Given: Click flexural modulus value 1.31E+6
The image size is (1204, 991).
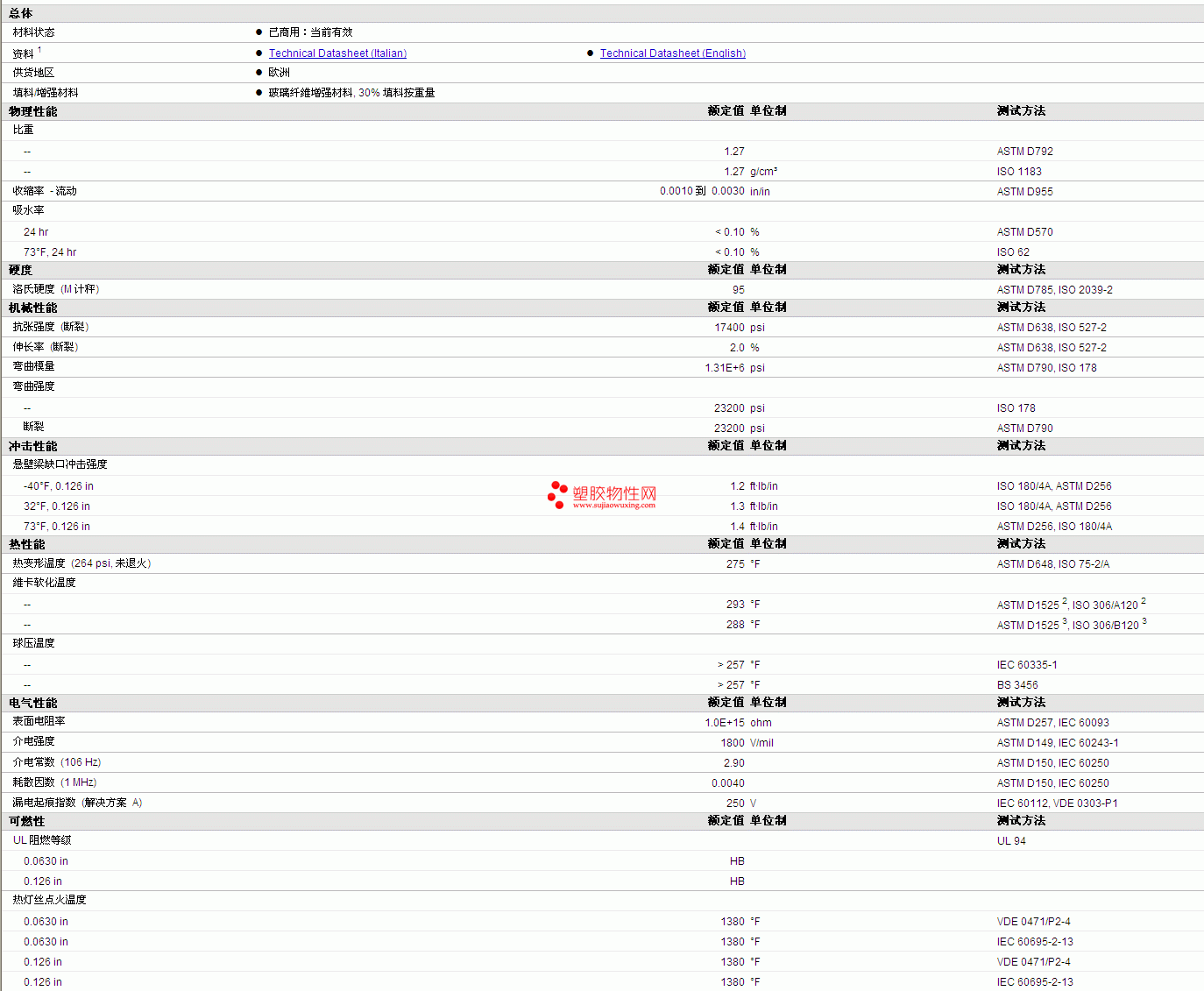Looking at the screenshot, I should click(x=725, y=368).
